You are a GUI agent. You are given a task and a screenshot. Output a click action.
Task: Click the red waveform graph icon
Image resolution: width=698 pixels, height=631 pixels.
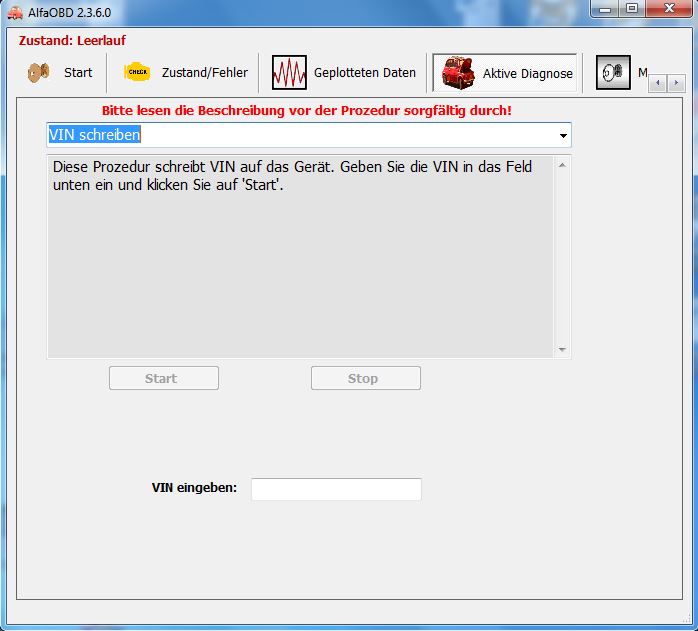click(x=289, y=73)
